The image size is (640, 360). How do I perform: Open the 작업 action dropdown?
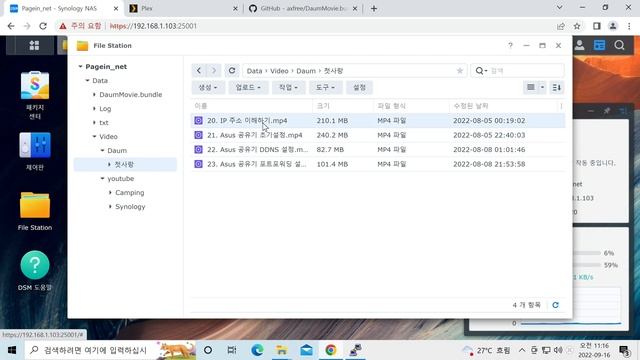pos(289,87)
